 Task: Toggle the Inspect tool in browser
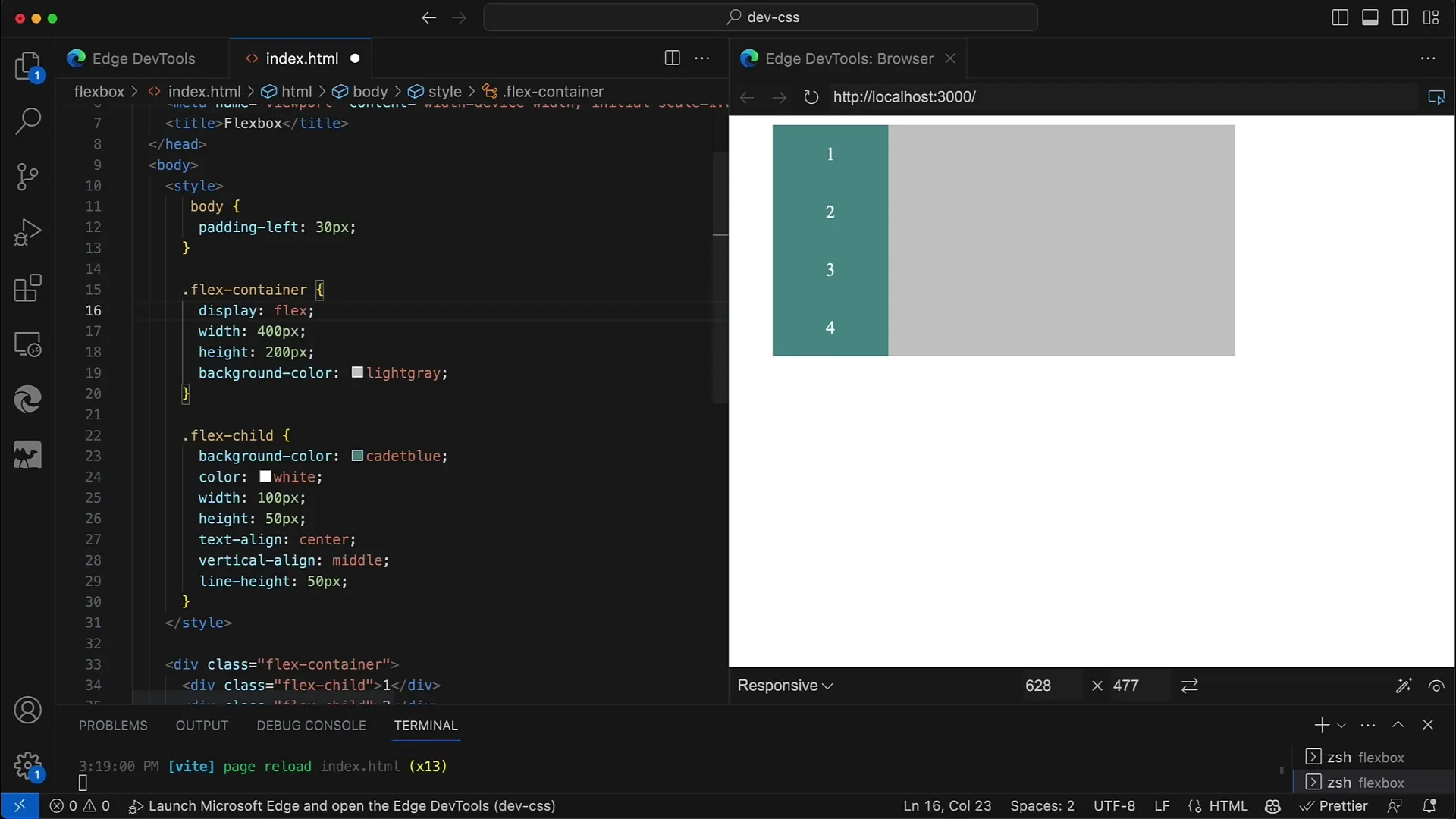[1436, 97]
